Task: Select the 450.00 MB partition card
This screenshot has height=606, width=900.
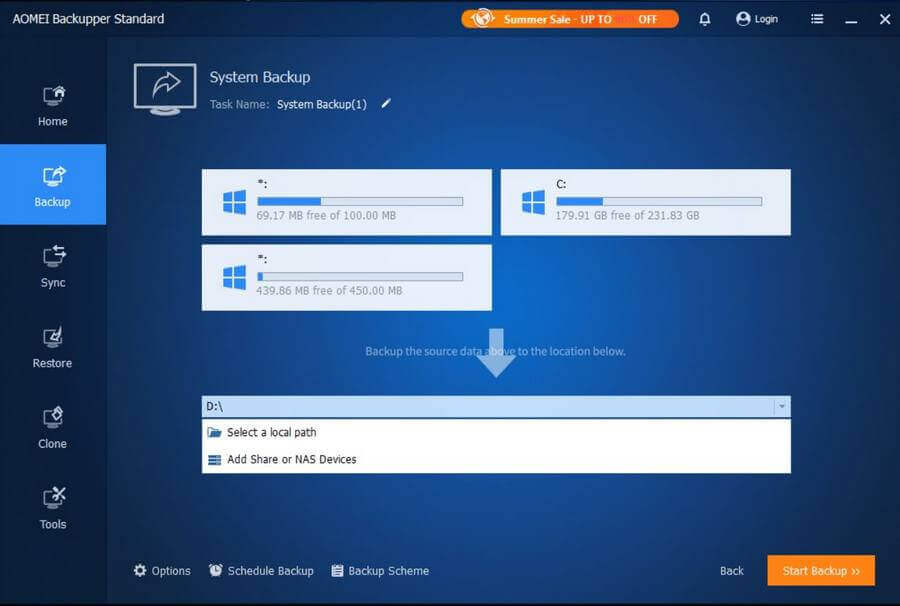Action: coord(347,278)
